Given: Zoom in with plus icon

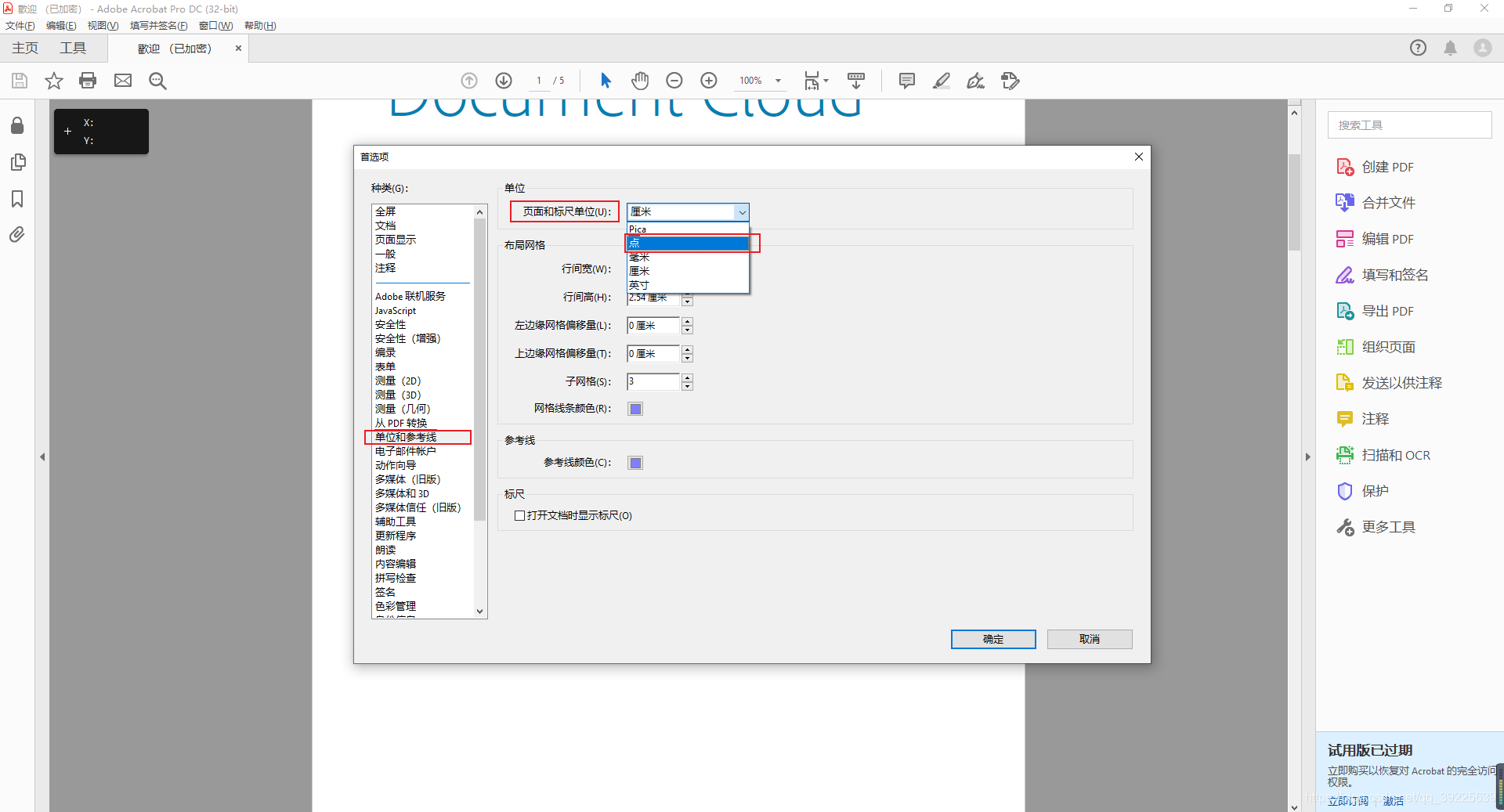Looking at the screenshot, I should click(709, 81).
